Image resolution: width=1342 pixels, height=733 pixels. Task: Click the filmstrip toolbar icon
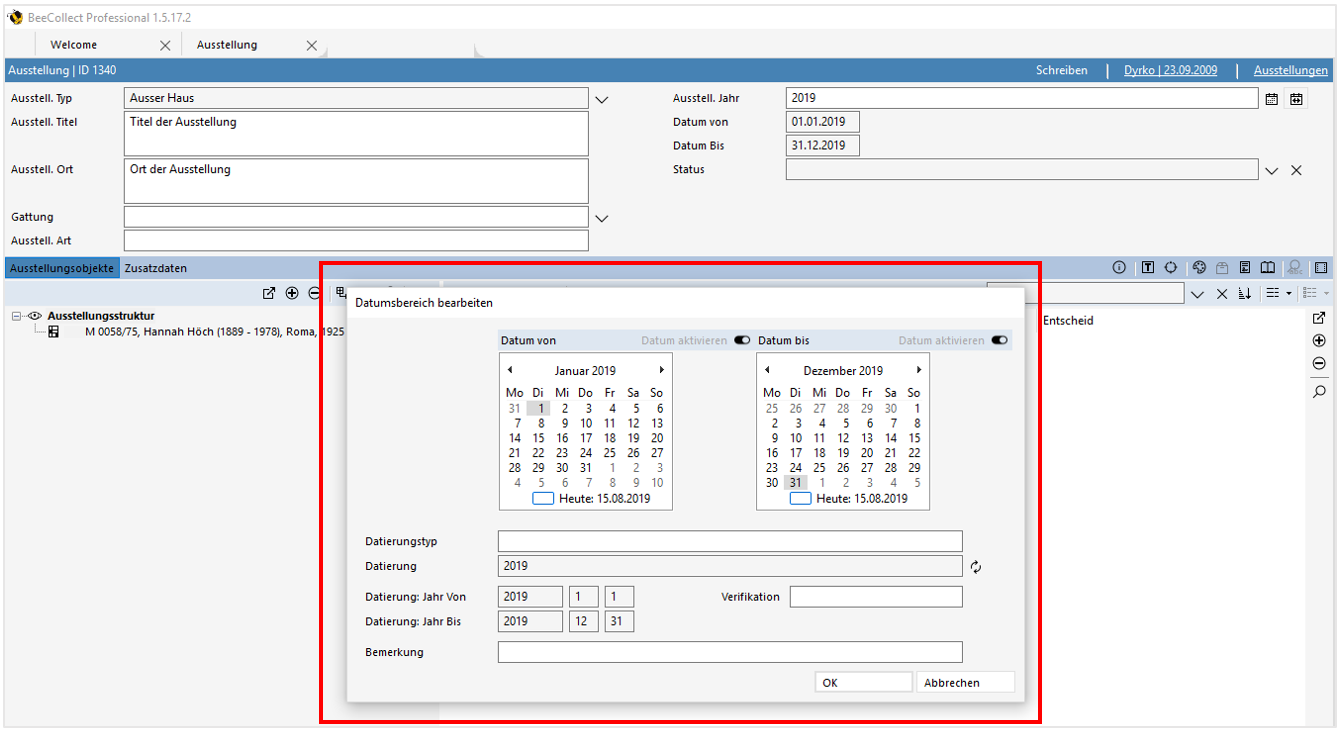point(1321,267)
